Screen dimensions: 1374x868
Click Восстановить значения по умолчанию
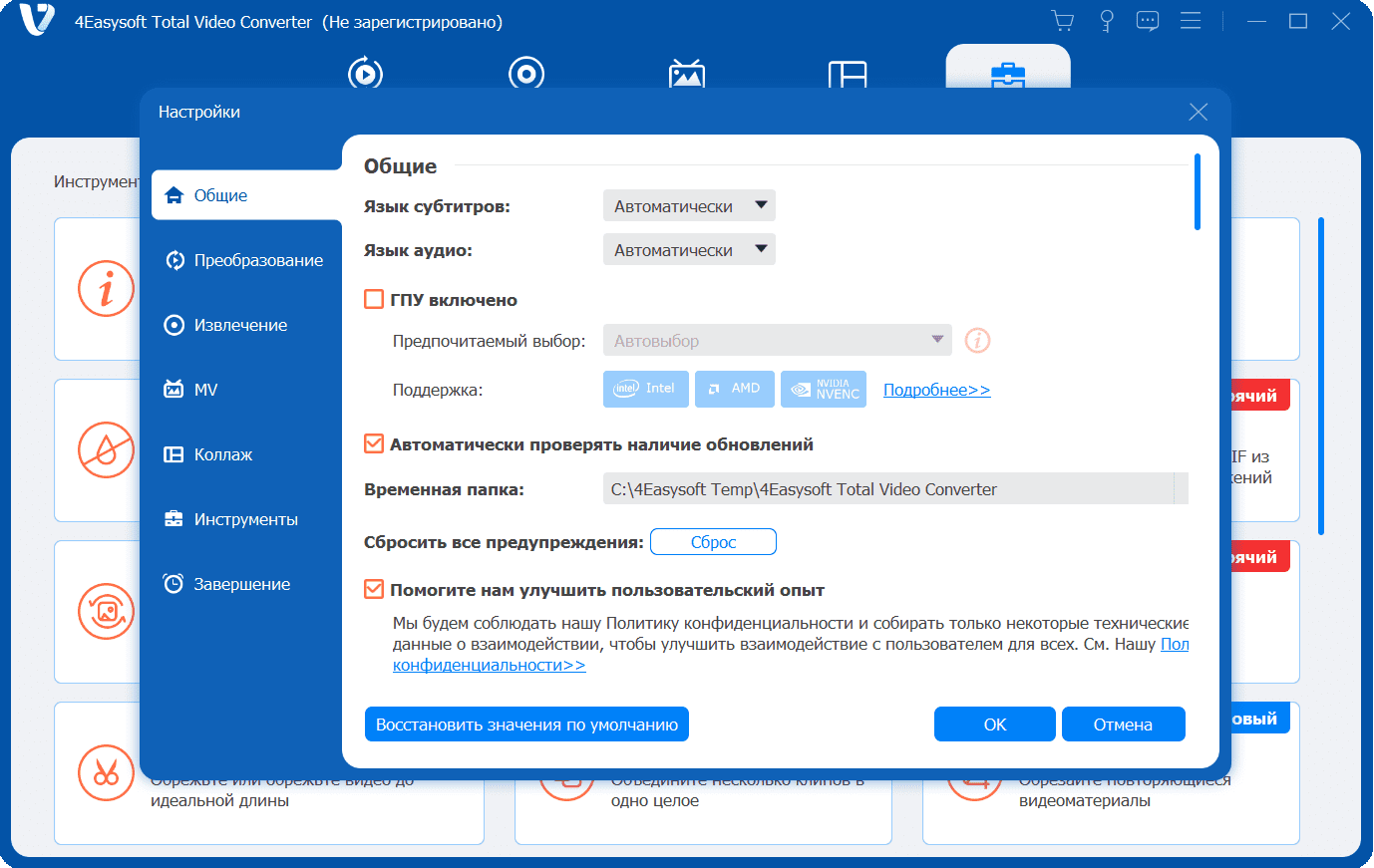526,724
